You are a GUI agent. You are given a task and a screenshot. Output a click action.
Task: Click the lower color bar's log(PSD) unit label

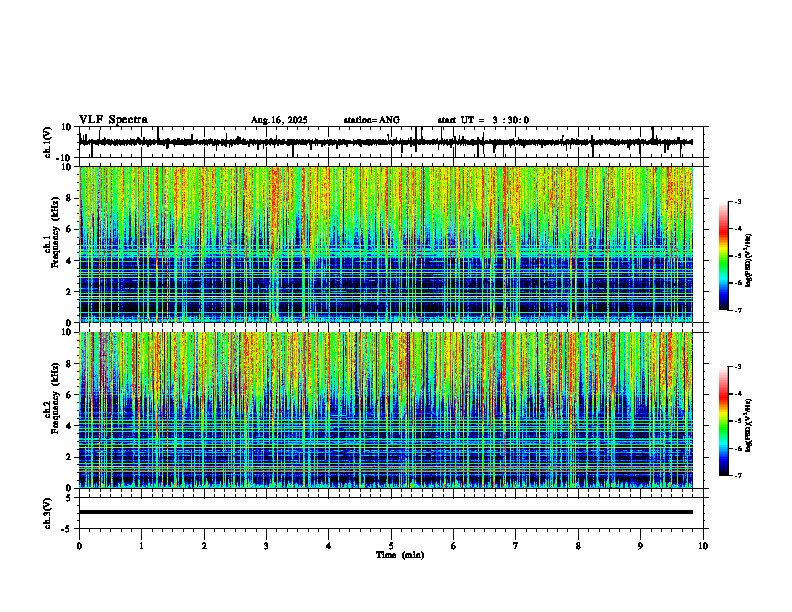tap(749, 426)
